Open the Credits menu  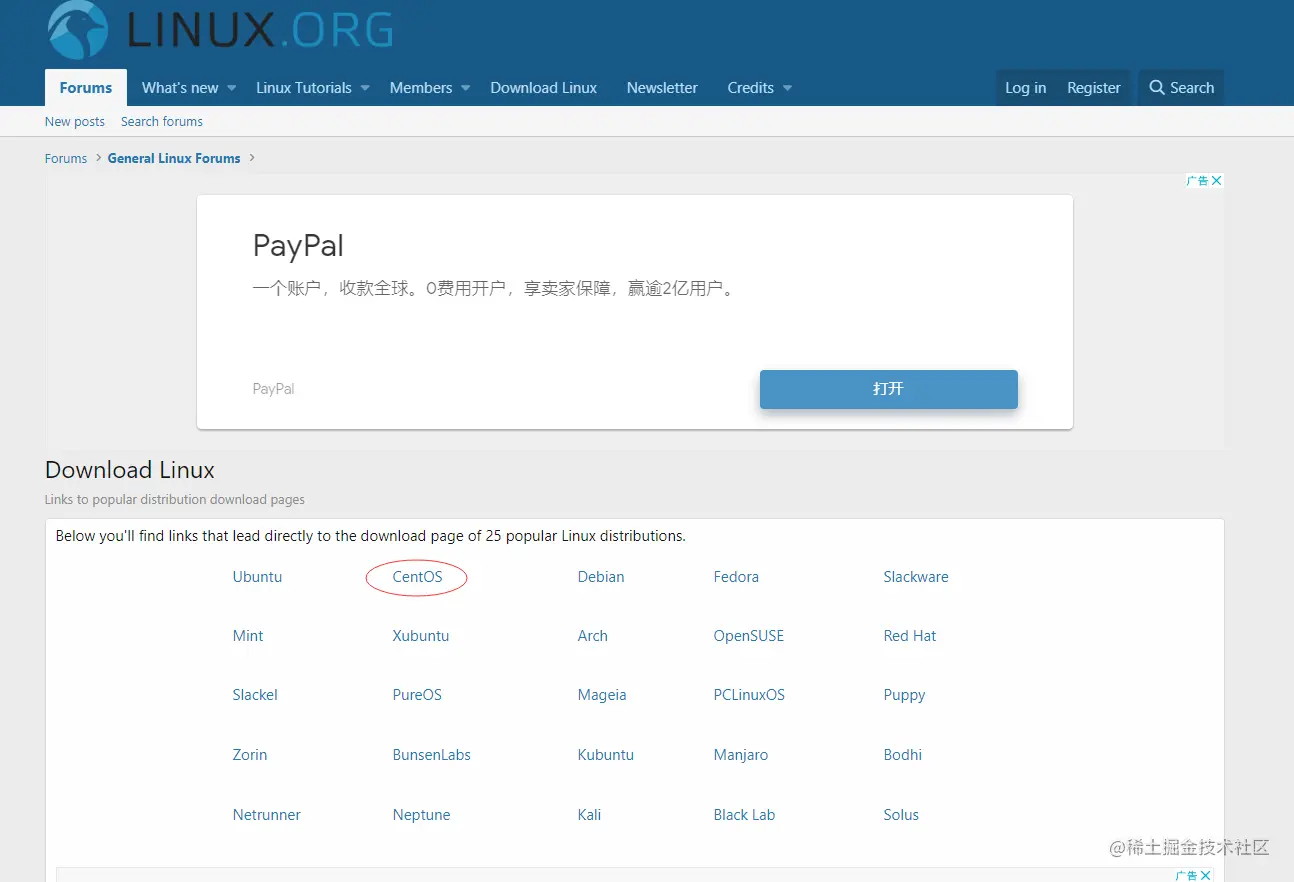point(751,88)
